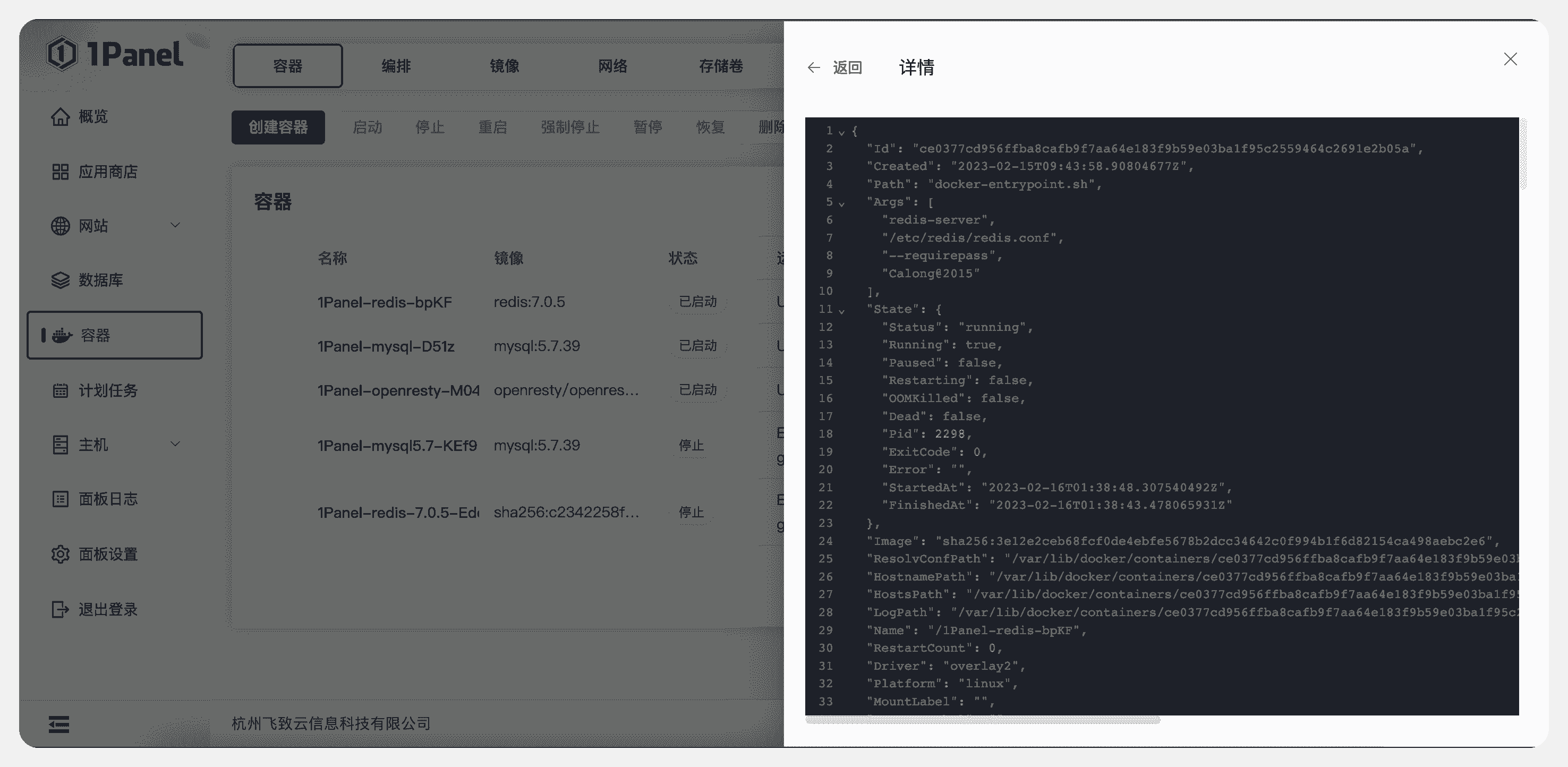Viewport: 1568px width, 767px height.
Task: Click the 主机 server icon
Action: click(x=60, y=445)
